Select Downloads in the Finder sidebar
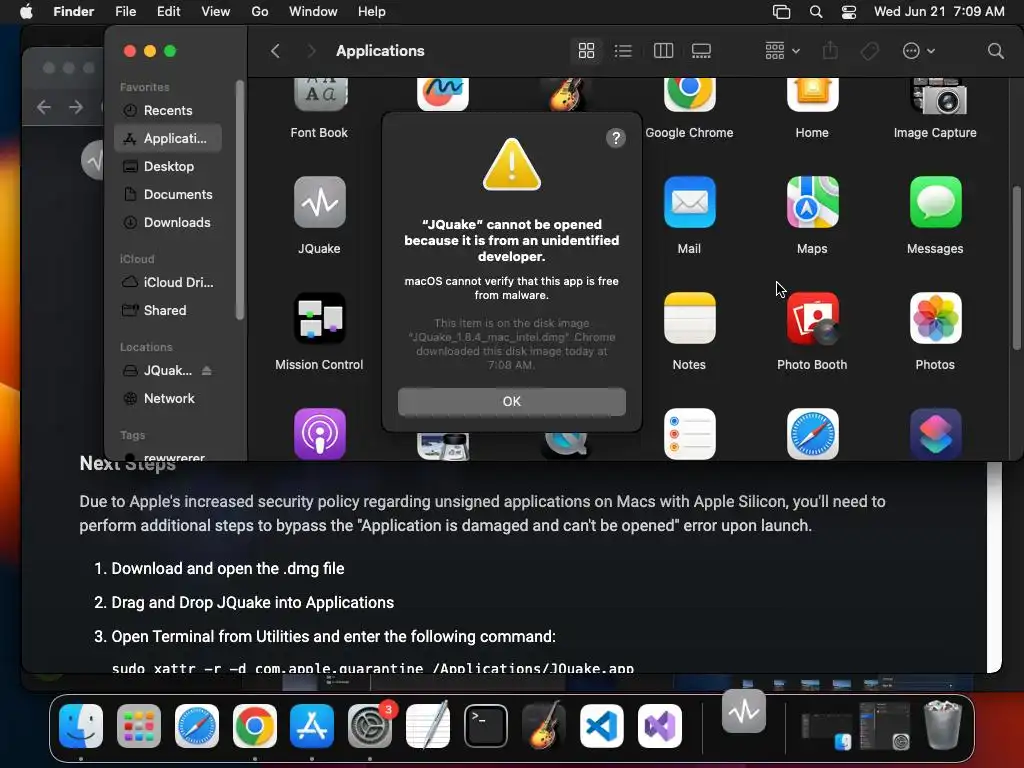The height and width of the screenshot is (768, 1024). pyautogui.click(x=168, y=223)
